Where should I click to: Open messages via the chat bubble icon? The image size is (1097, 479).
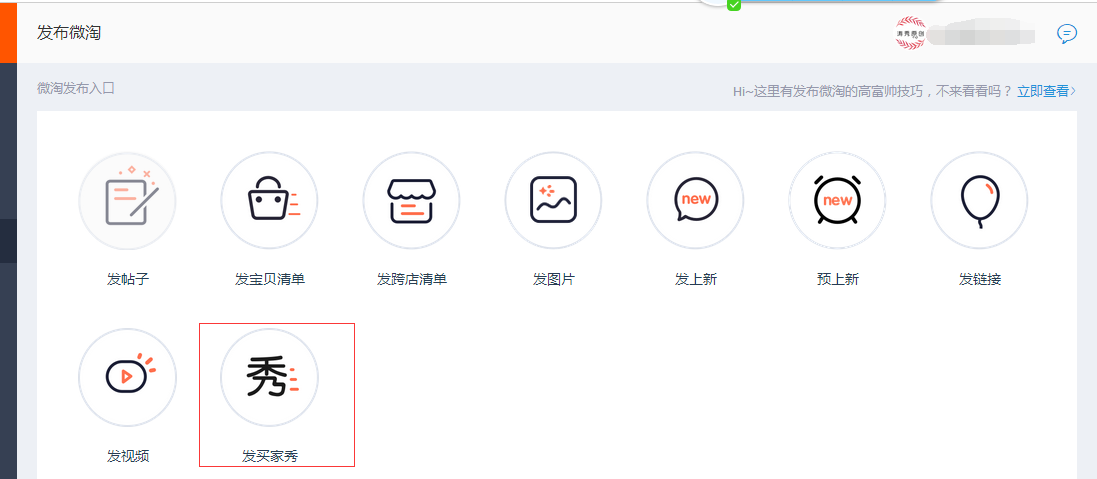point(1067,34)
